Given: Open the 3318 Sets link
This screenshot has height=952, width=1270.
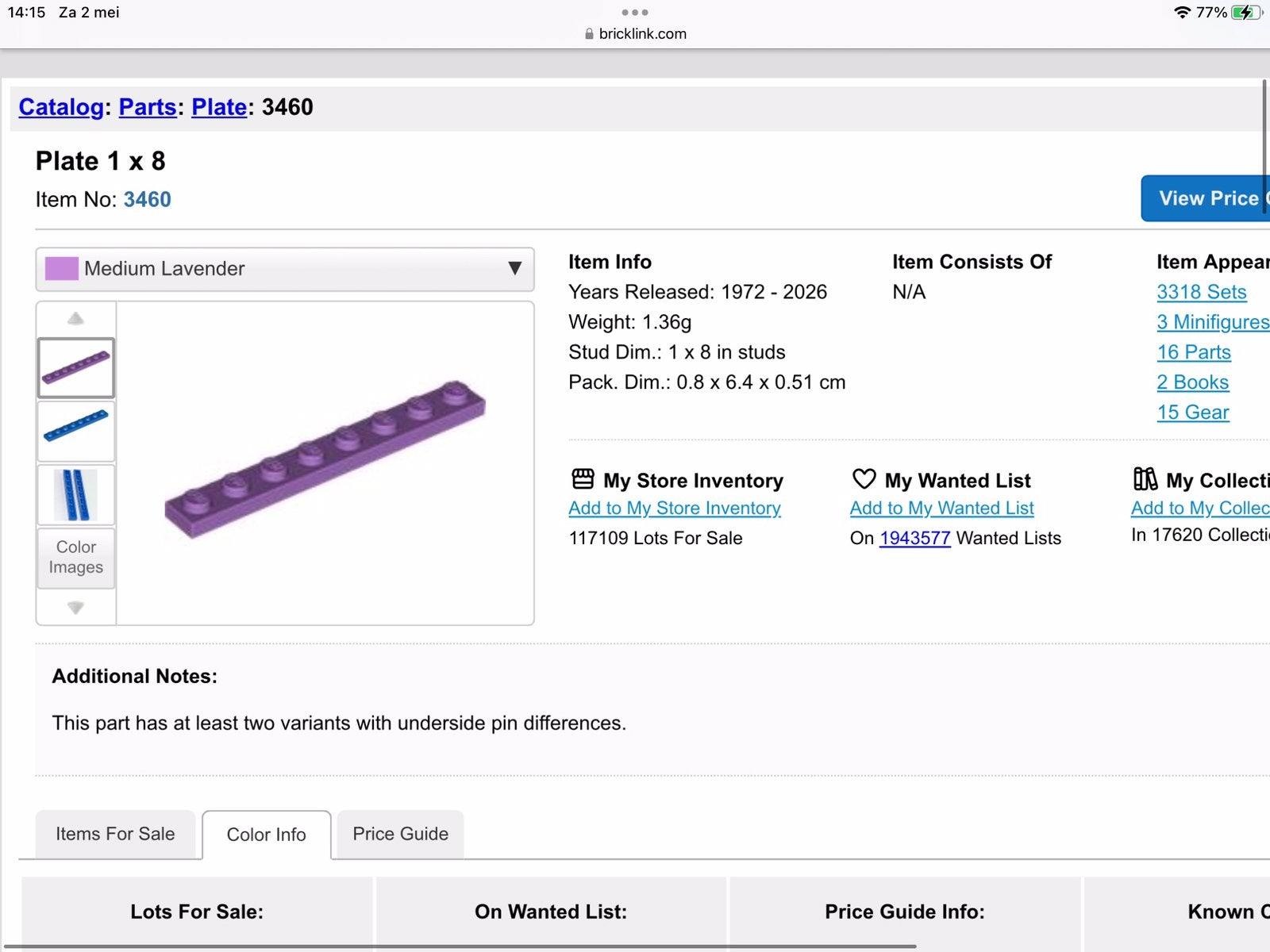Looking at the screenshot, I should [1202, 292].
